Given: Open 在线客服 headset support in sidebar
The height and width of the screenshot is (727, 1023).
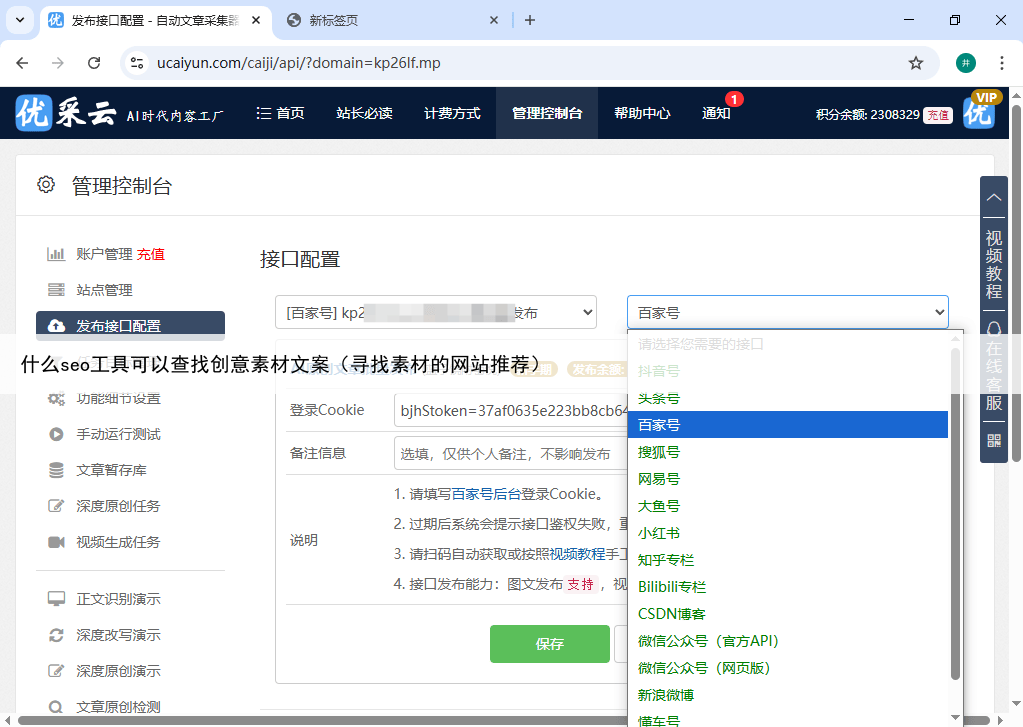Looking at the screenshot, I should pyautogui.click(x=993, y=366).
